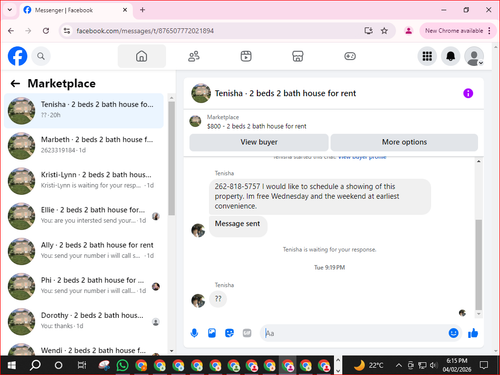Viewport: 500px width, 375px height.
Task: Open the Chrome profile icon
Action: tap(408, 31)
